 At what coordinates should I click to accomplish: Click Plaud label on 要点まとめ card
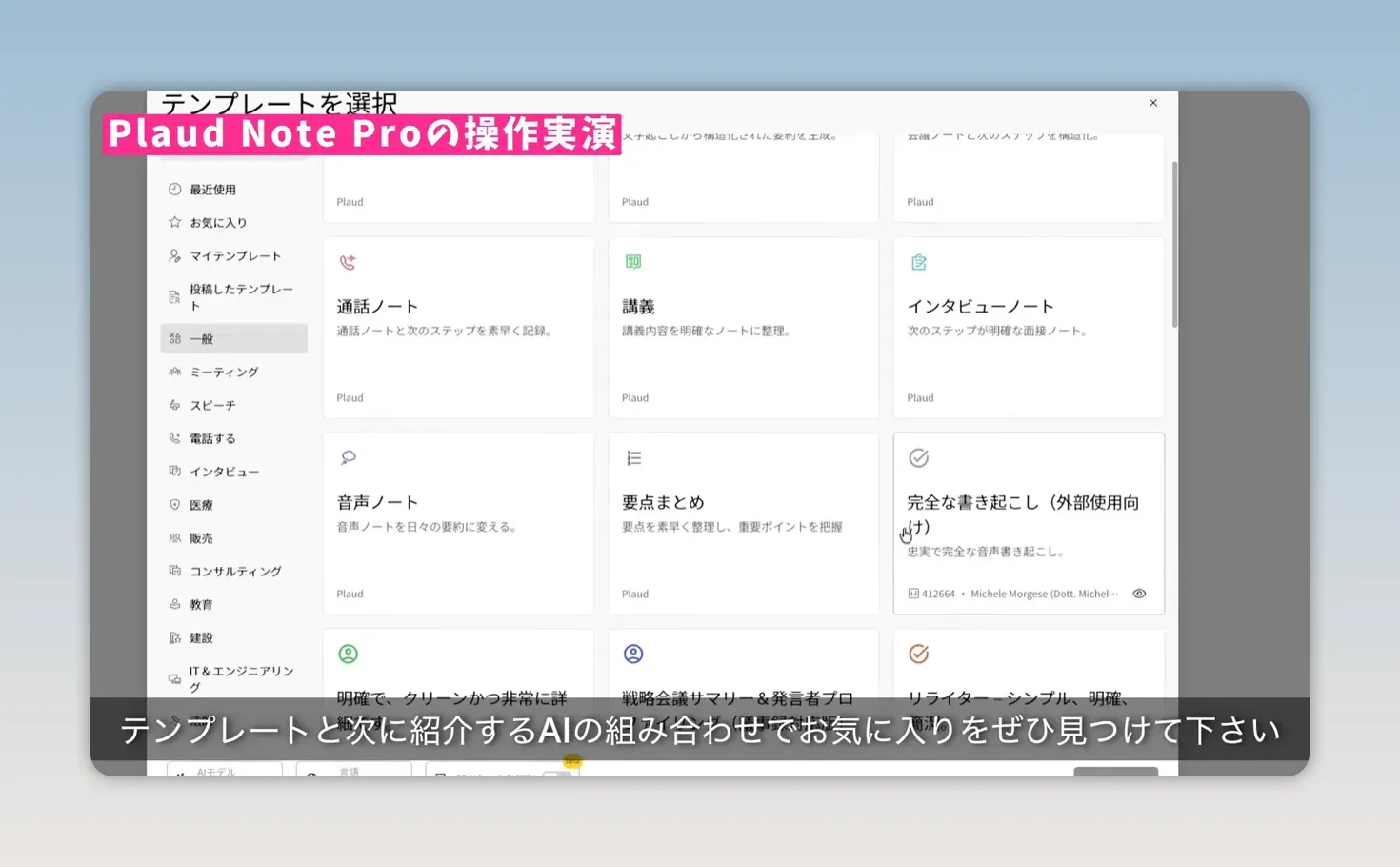[x=635, y=594]
